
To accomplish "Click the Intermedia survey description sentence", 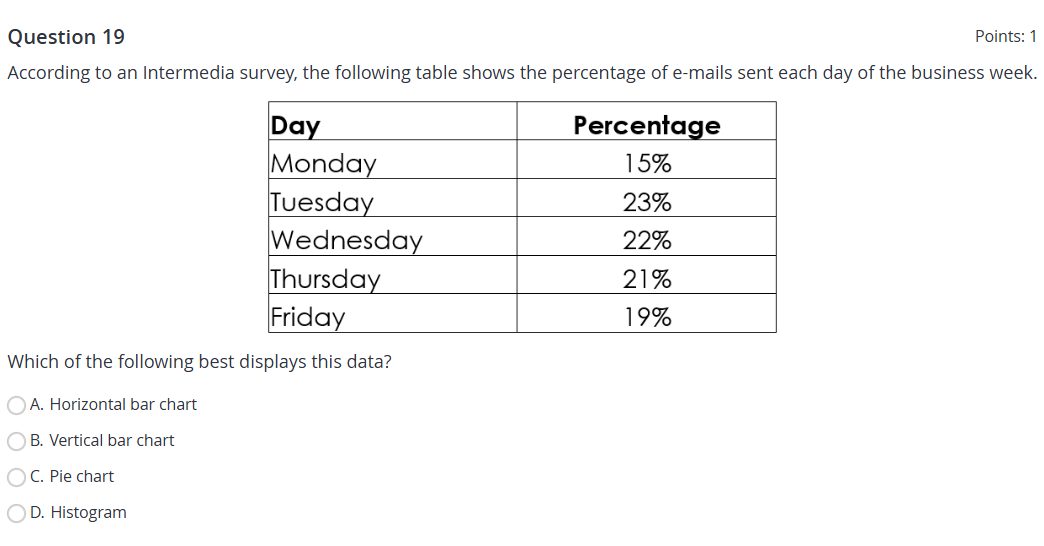I will pos(522,73).
